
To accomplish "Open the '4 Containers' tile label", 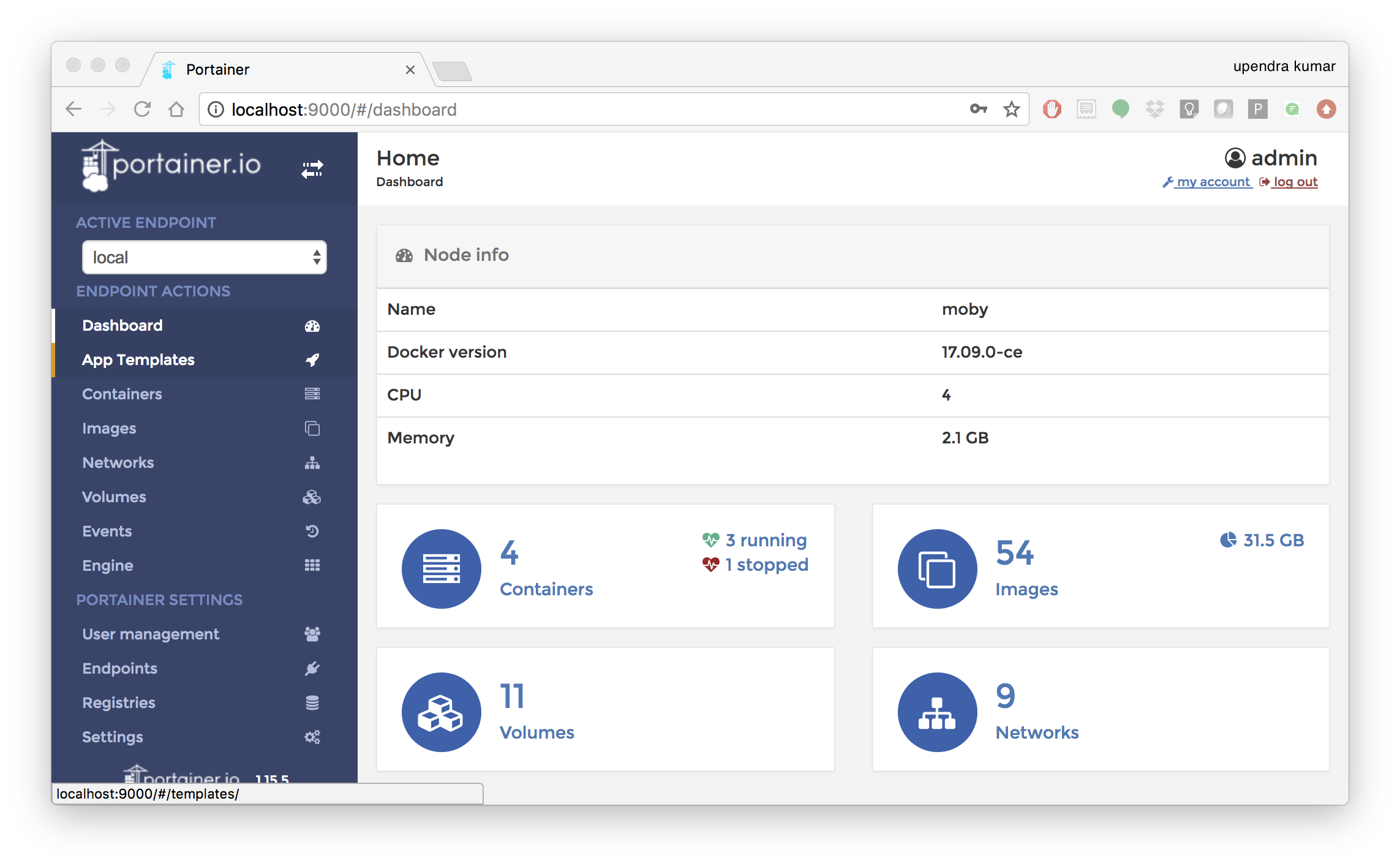I will [x=546, y=589].
